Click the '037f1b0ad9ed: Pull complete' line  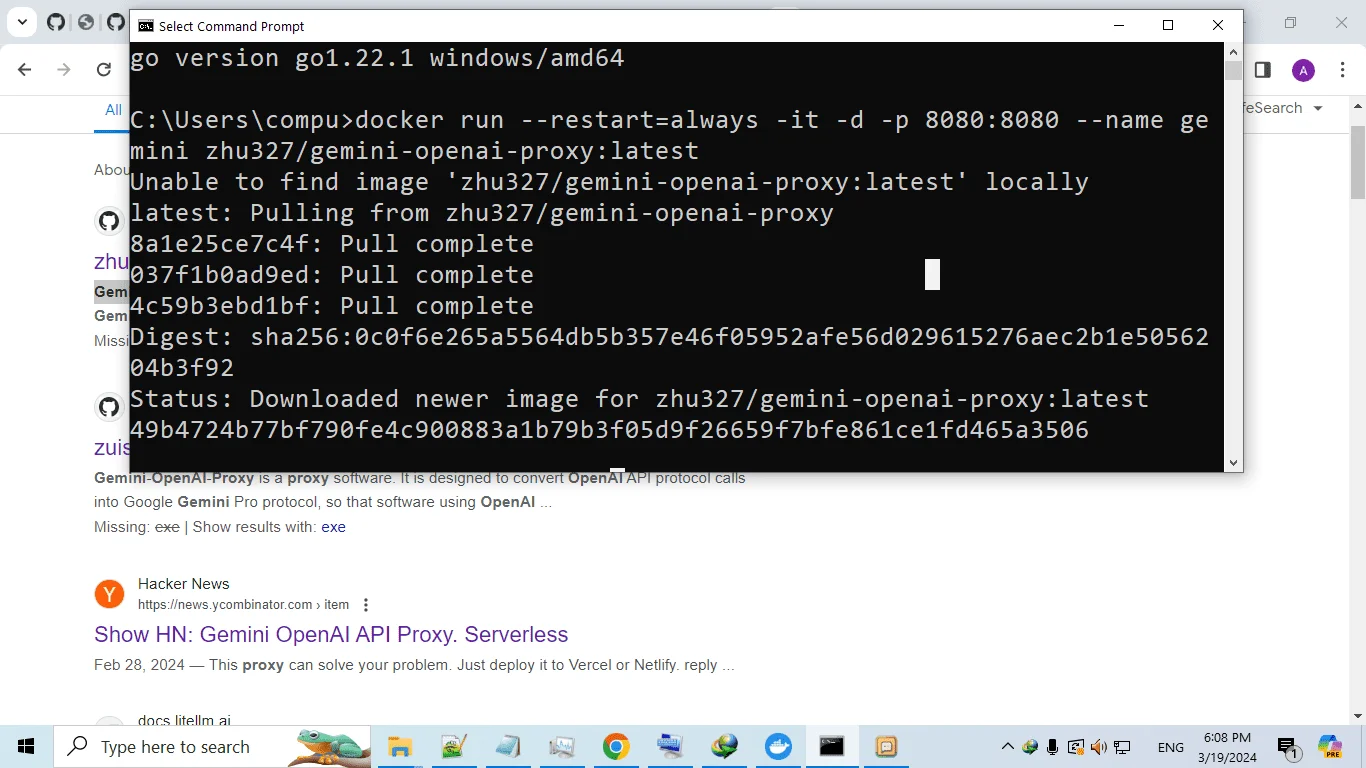[x=332, y=275]
